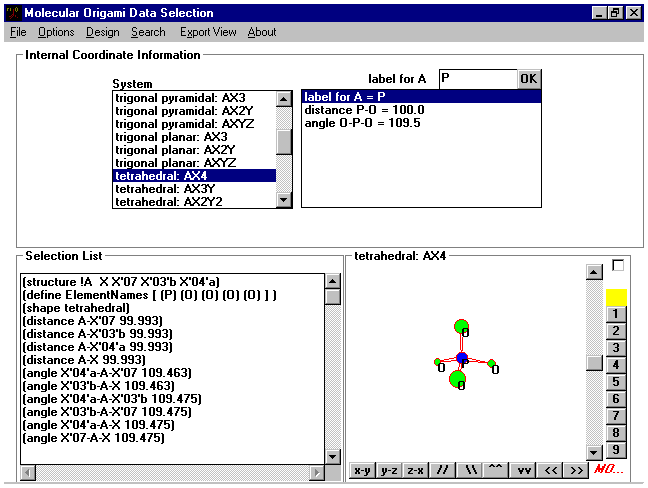Click the vv move down button
Image resolution: width=648 pixels, height=488 pixels.
[x=524, y=470]
